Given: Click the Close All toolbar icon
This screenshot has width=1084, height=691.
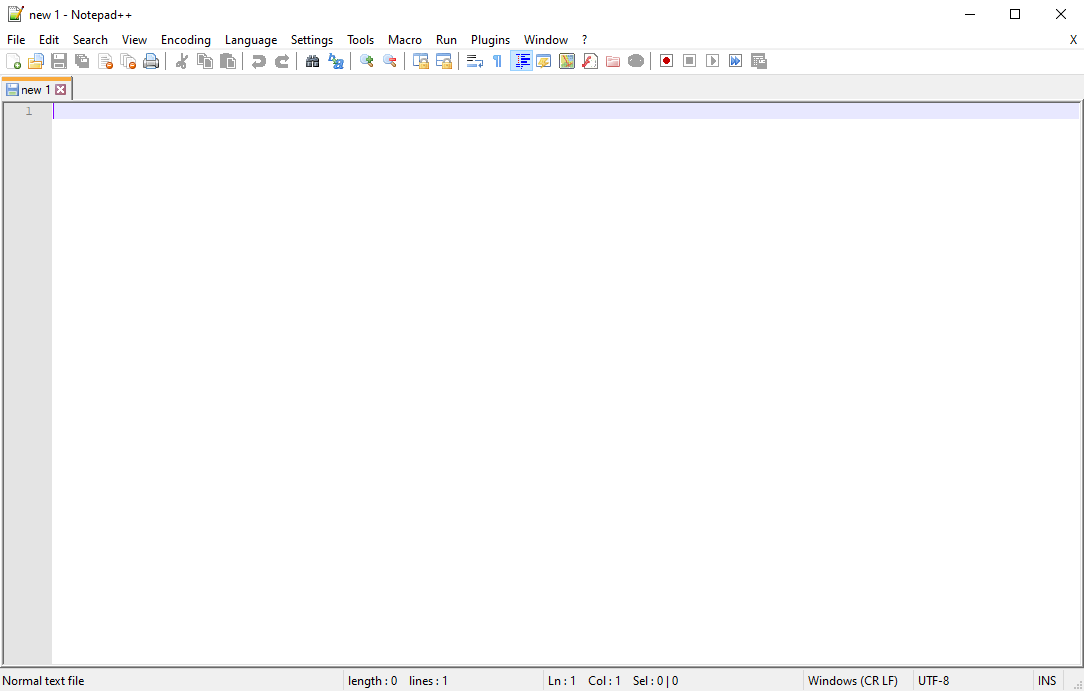Looking at the screenshot, I should coord(128,61).
